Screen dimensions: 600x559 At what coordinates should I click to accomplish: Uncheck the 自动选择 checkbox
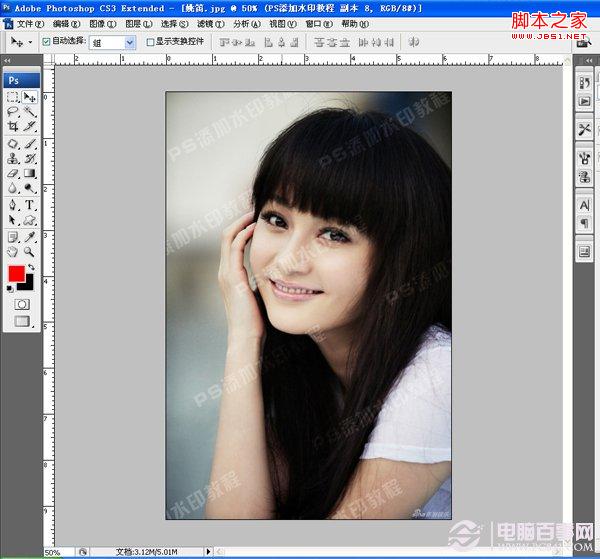[x=46, y=41]
